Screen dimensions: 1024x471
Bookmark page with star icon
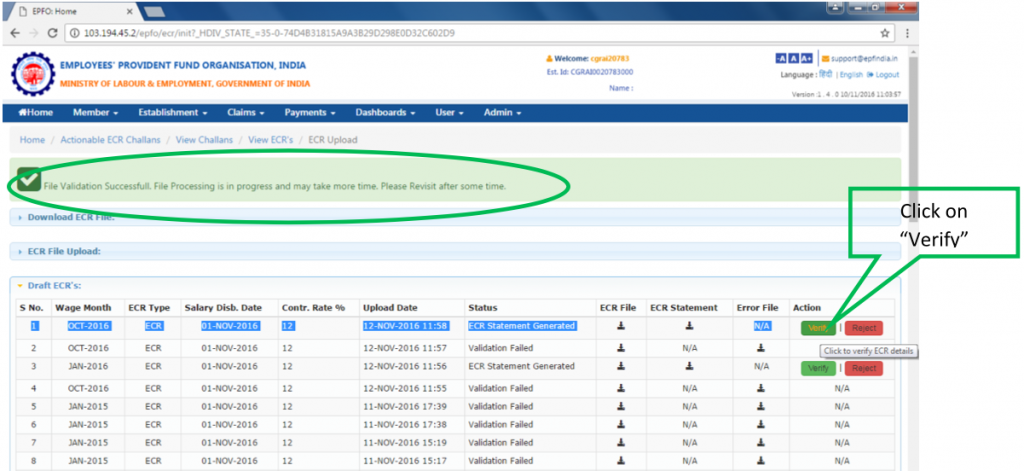point(883,33)
